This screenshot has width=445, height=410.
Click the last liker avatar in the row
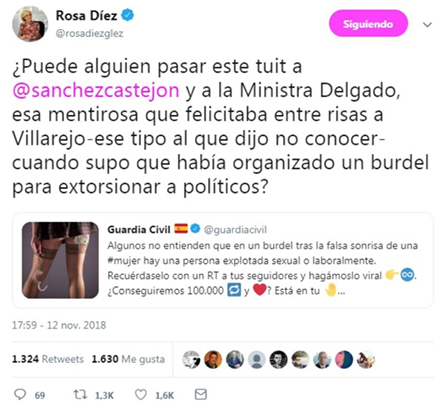(366, 360)
